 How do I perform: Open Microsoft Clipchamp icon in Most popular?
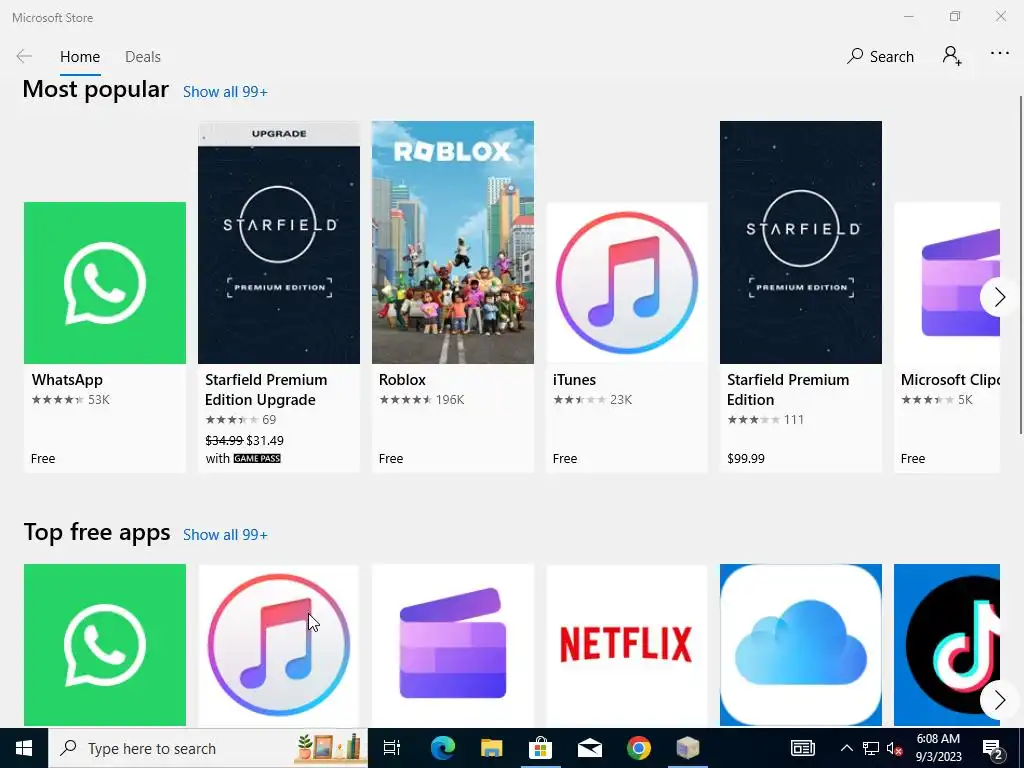tap(947, 283)
